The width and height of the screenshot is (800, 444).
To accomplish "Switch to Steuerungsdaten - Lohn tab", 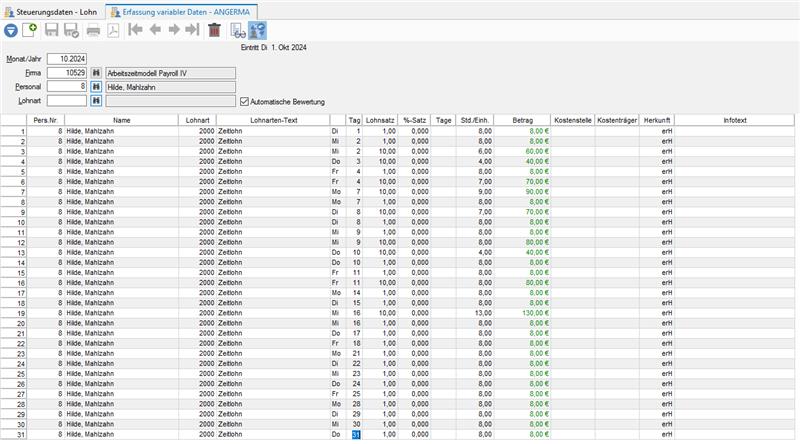I will (x=51, y=12).
